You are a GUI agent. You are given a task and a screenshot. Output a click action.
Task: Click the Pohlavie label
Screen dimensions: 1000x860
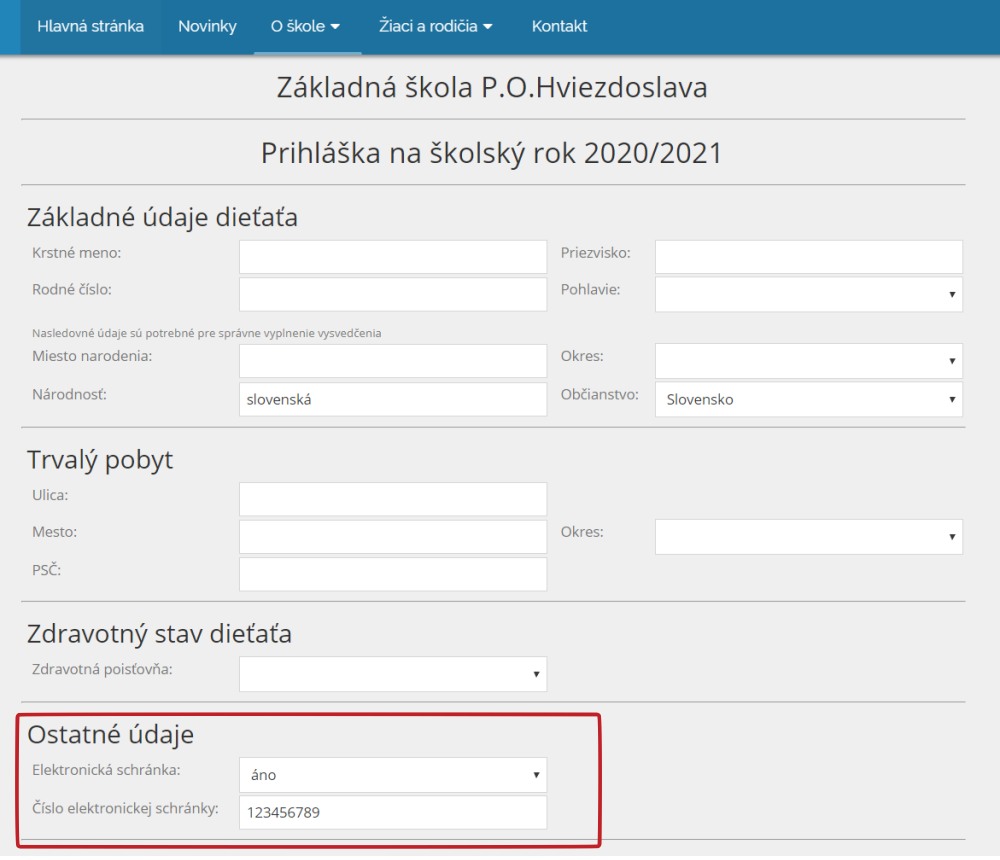[591, 290]
